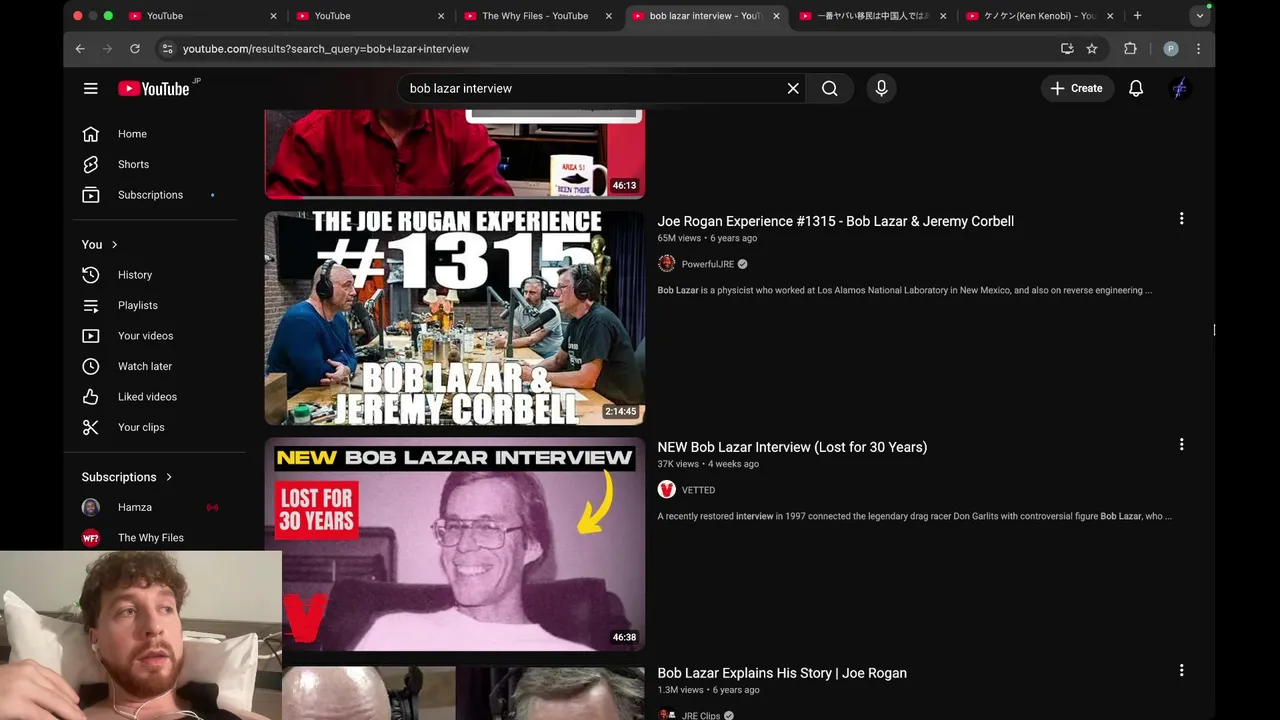Viewport: 1280px width, 720px height.
Task: Expand the Subscriptions section header
Action: pos(127,477)
